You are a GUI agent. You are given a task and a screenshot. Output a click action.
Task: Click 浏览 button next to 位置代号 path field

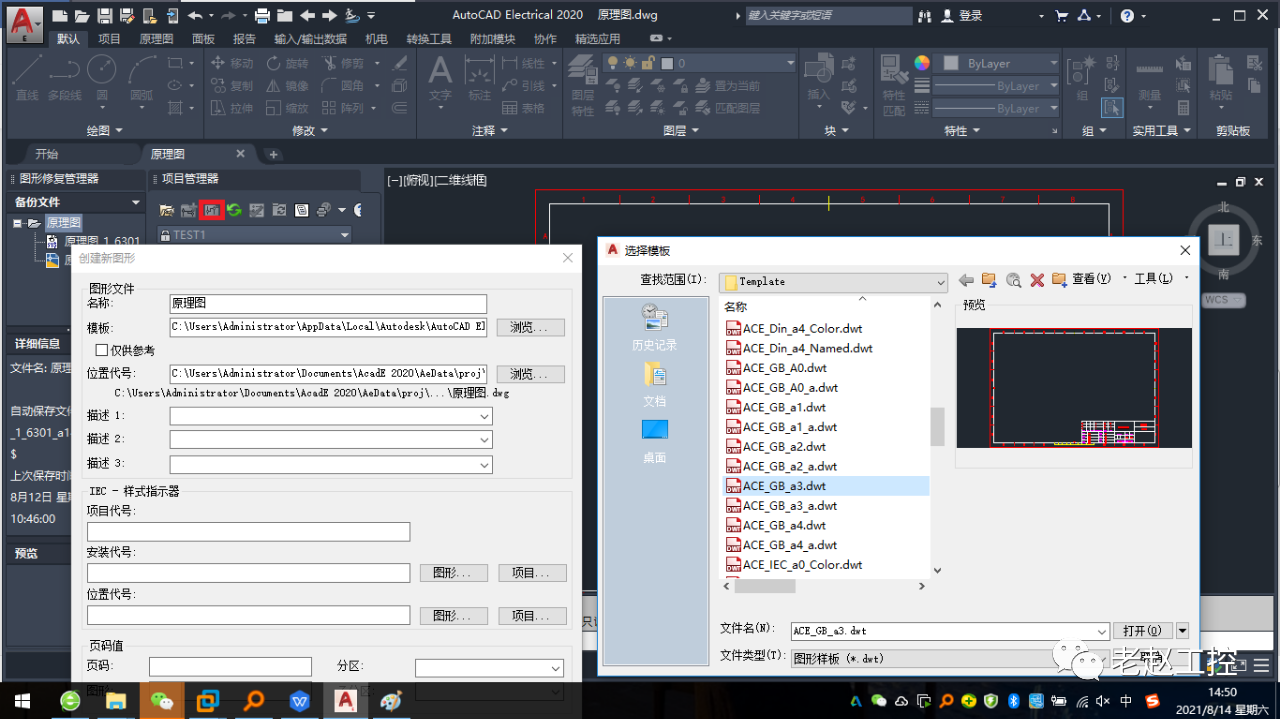click(x=530, y=374)
